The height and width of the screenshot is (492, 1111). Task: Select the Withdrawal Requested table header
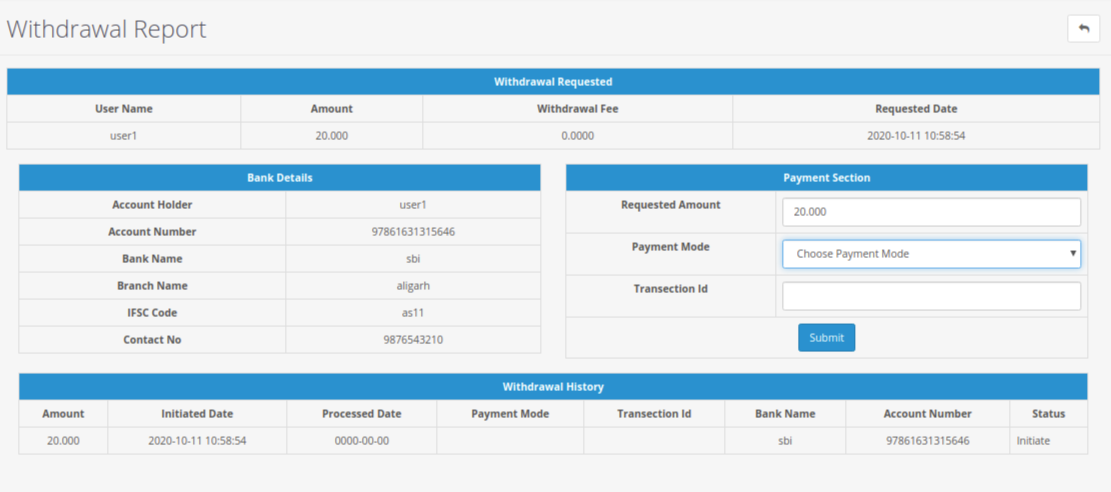[553, 82]
